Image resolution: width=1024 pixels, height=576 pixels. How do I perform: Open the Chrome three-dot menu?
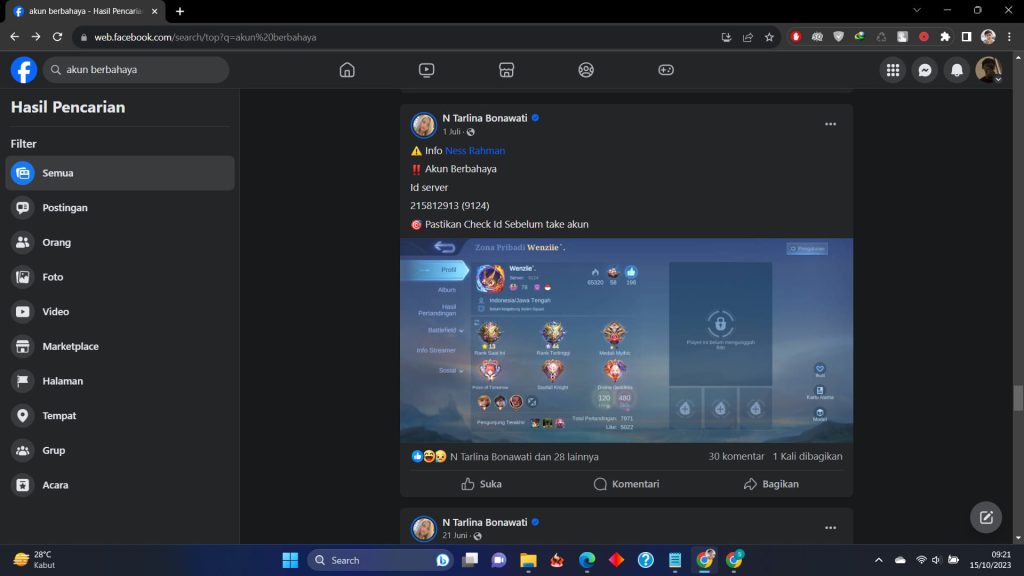pos(1010,37)
